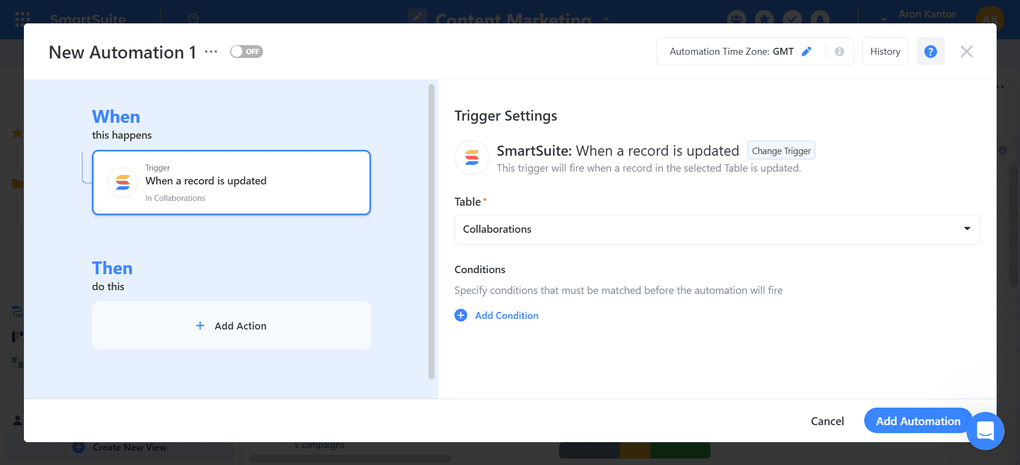This screenshot has width=1020, height=465.
Task: Click the 'Trigger Settings' heading
Action: tap(505, 116)
